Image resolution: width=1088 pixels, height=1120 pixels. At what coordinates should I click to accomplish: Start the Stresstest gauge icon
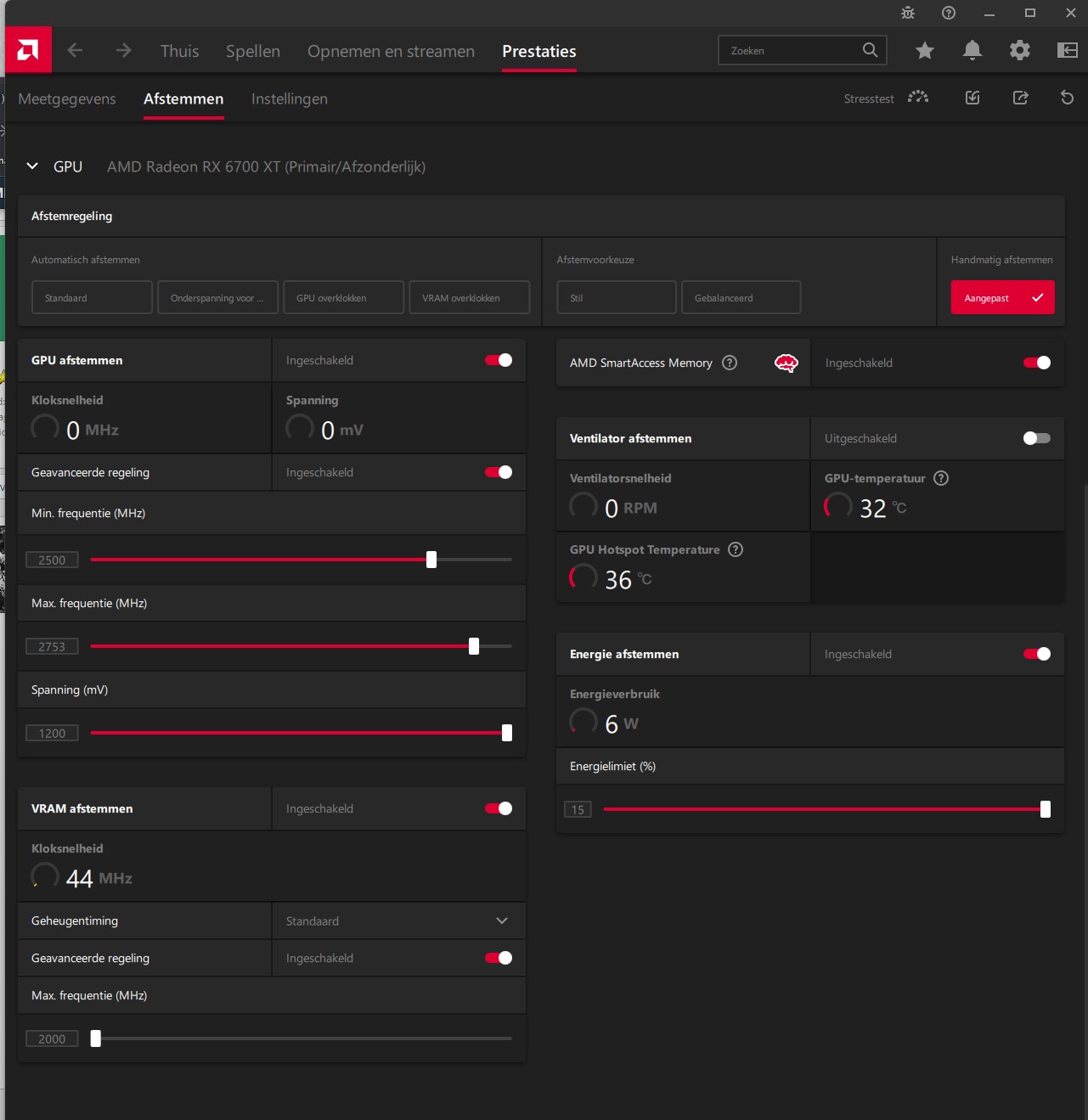tap(918, 98)
